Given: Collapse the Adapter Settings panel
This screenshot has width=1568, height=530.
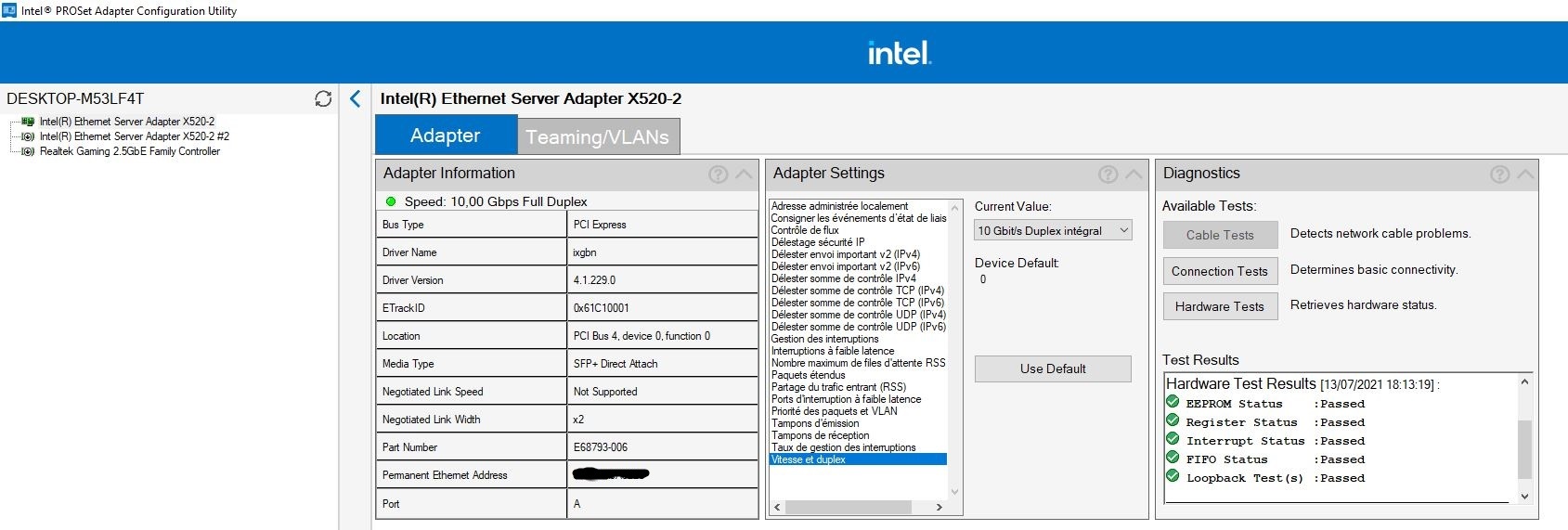Looking at the screenshot, I should click(1134, 174).
